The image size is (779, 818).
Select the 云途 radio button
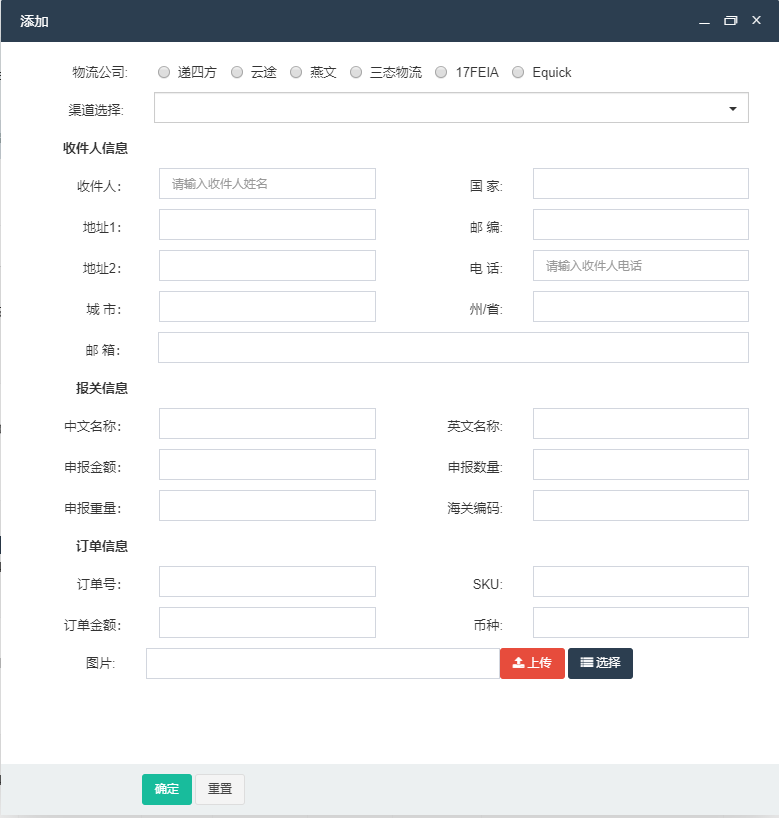(237, 72)
